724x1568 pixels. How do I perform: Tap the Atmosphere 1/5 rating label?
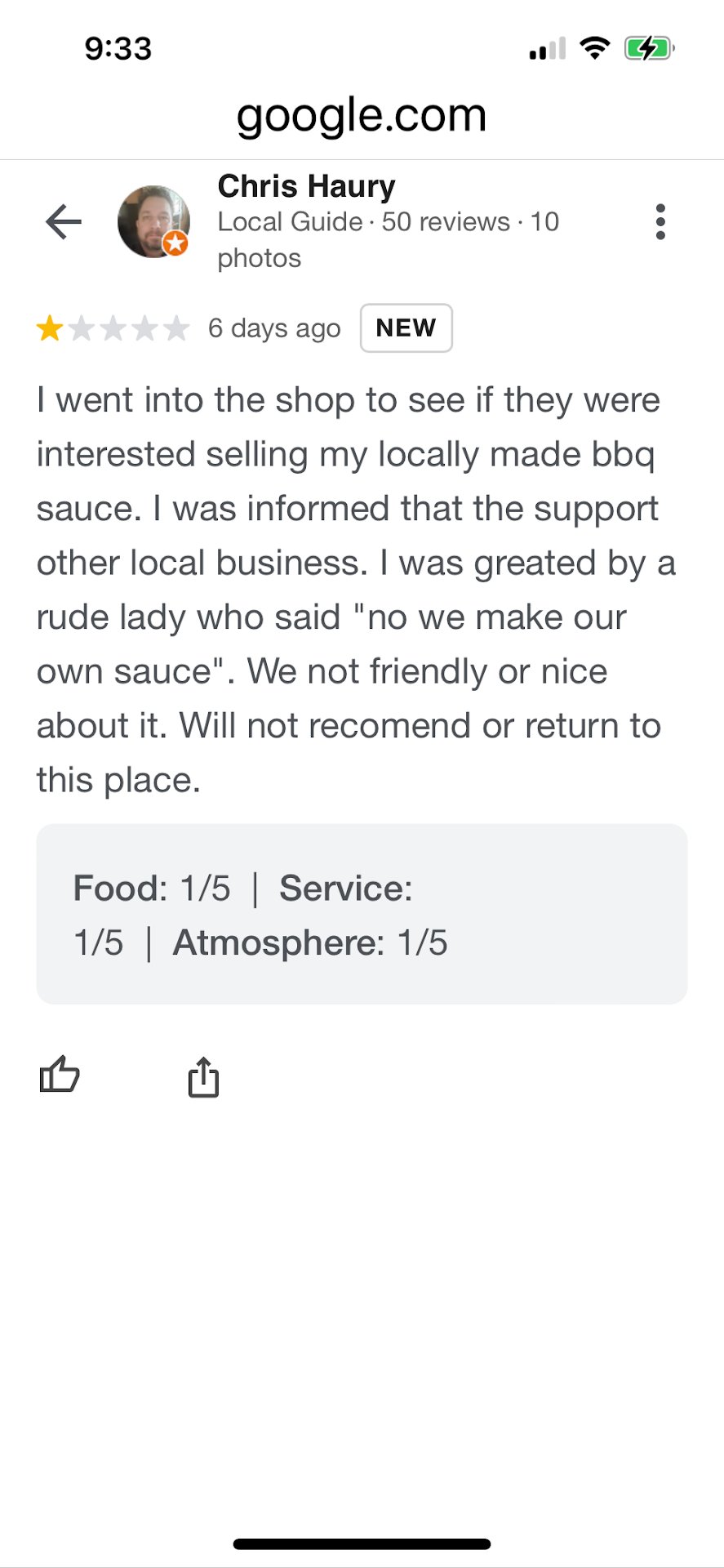[x=310, y=943]
